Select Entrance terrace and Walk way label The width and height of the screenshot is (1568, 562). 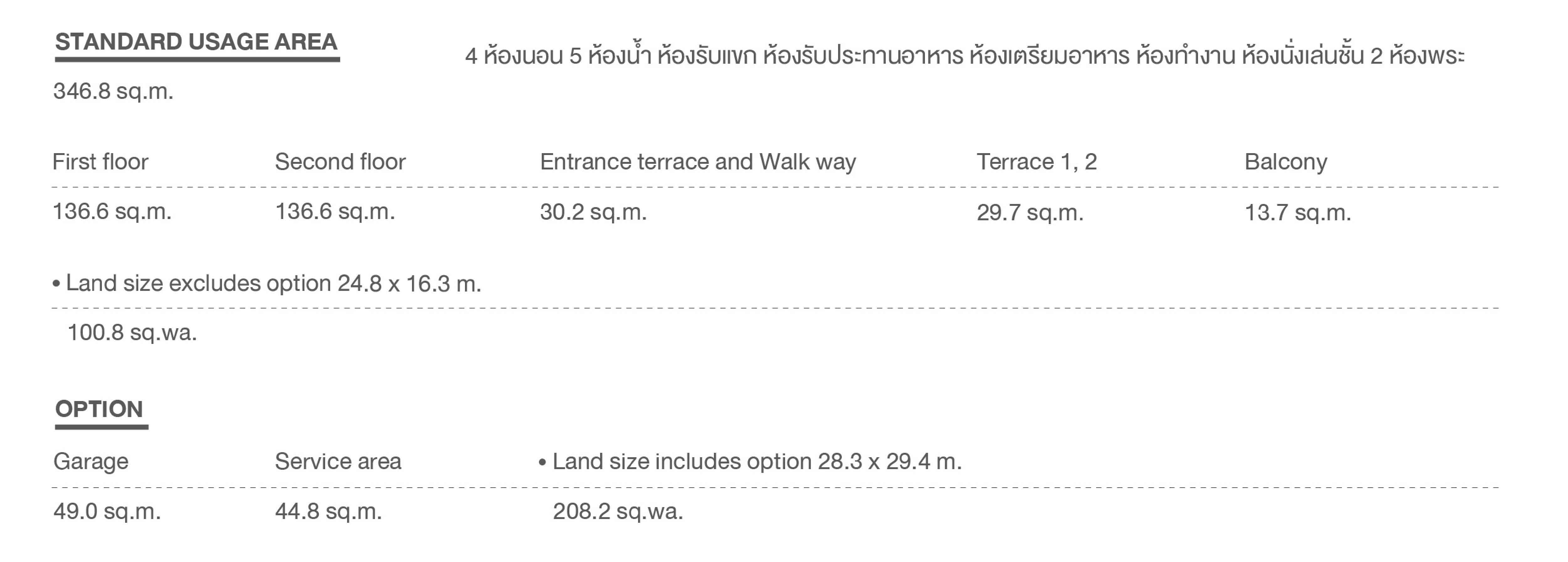[698, 162]
